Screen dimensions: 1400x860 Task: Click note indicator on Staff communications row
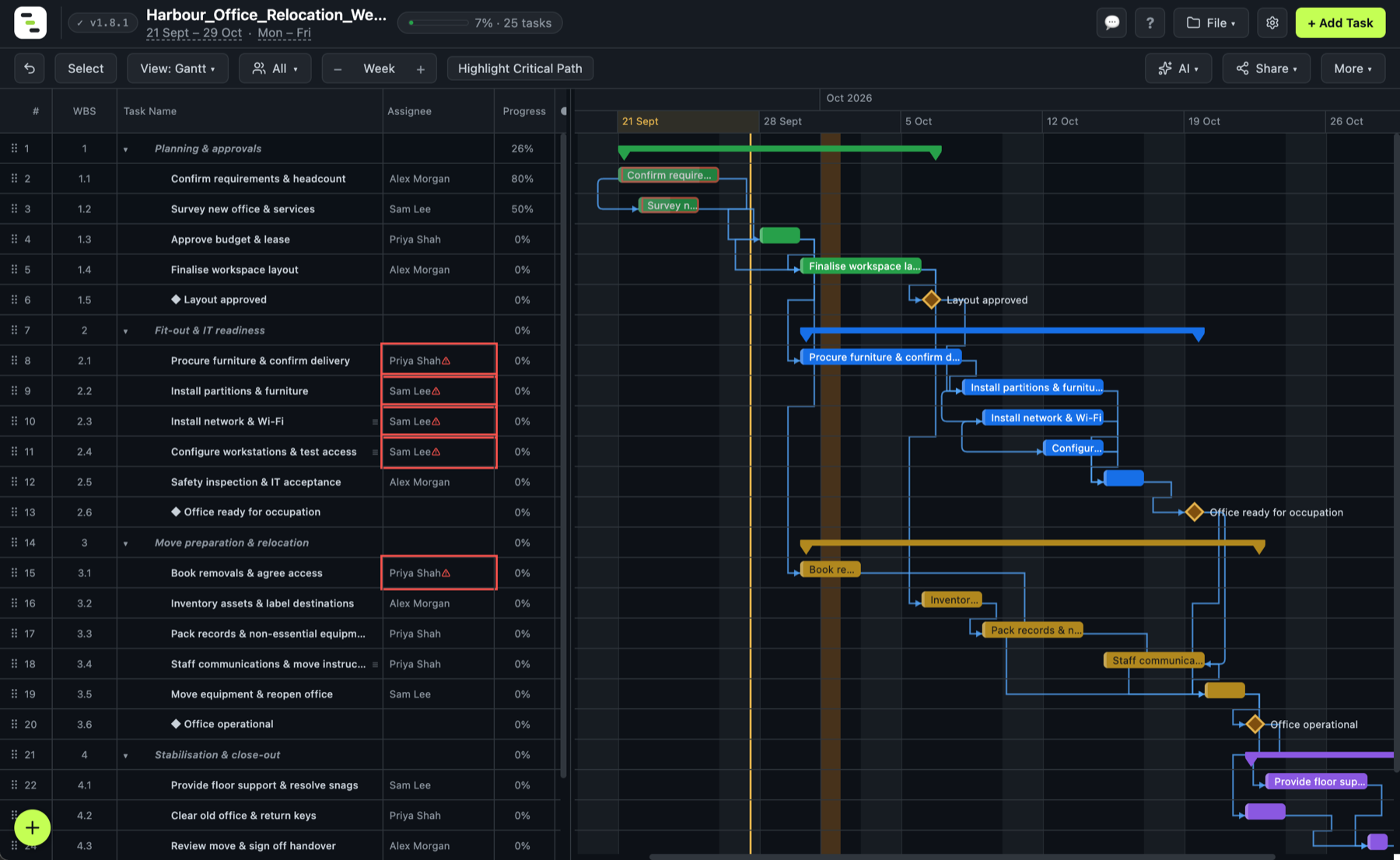[375, 664]
